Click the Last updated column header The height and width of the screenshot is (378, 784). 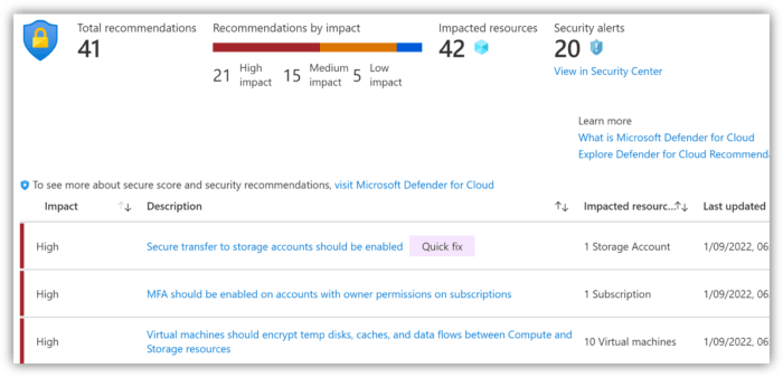click(x=734, y=206)
